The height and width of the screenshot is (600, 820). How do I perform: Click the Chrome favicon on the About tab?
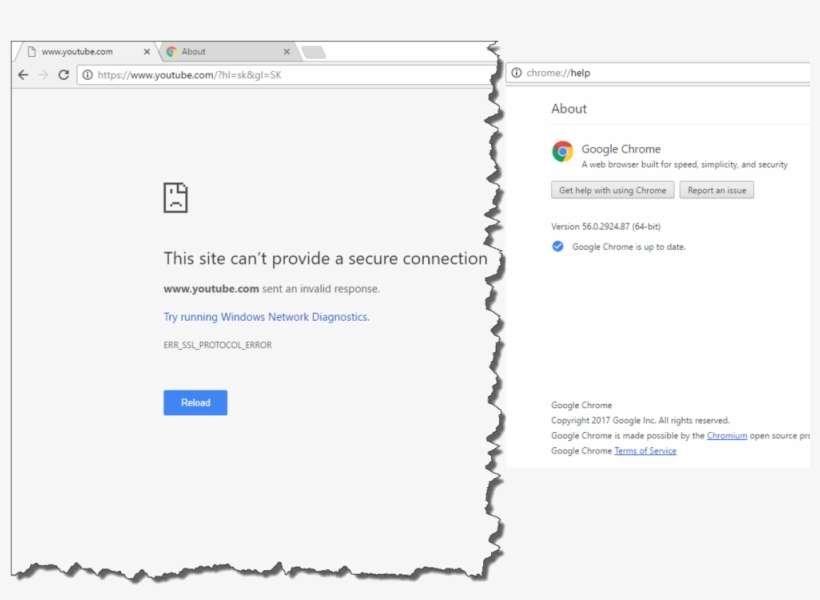coord(173,51)
